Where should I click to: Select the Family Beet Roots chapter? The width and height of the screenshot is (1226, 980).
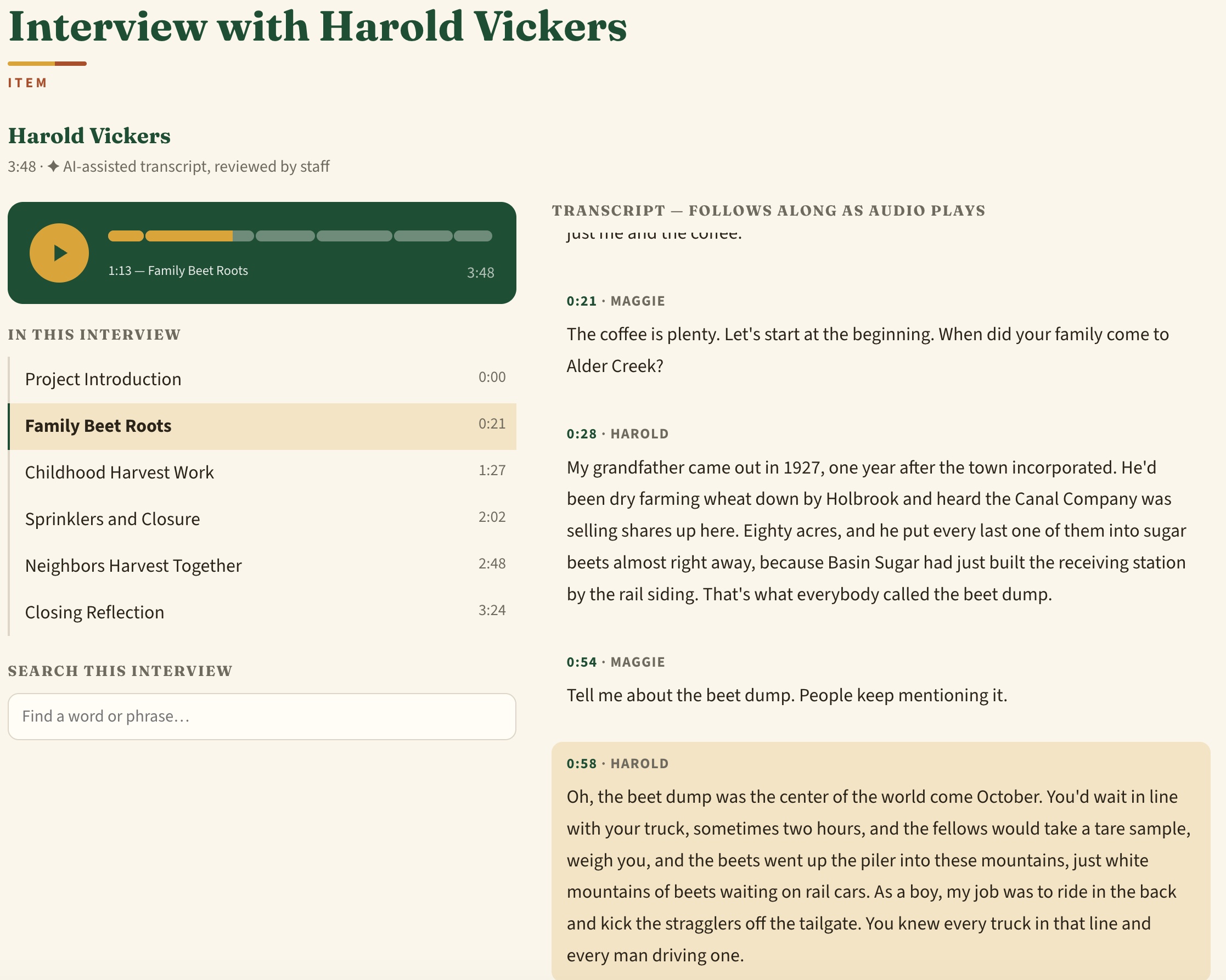(x=263, y=426)
